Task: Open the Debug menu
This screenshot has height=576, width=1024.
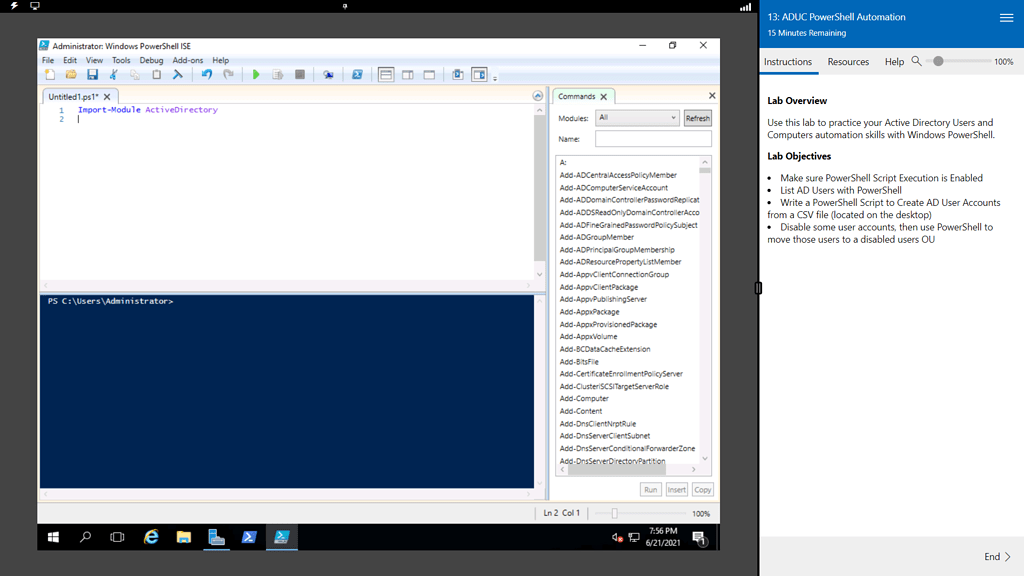Action: (x=151, y=59)
